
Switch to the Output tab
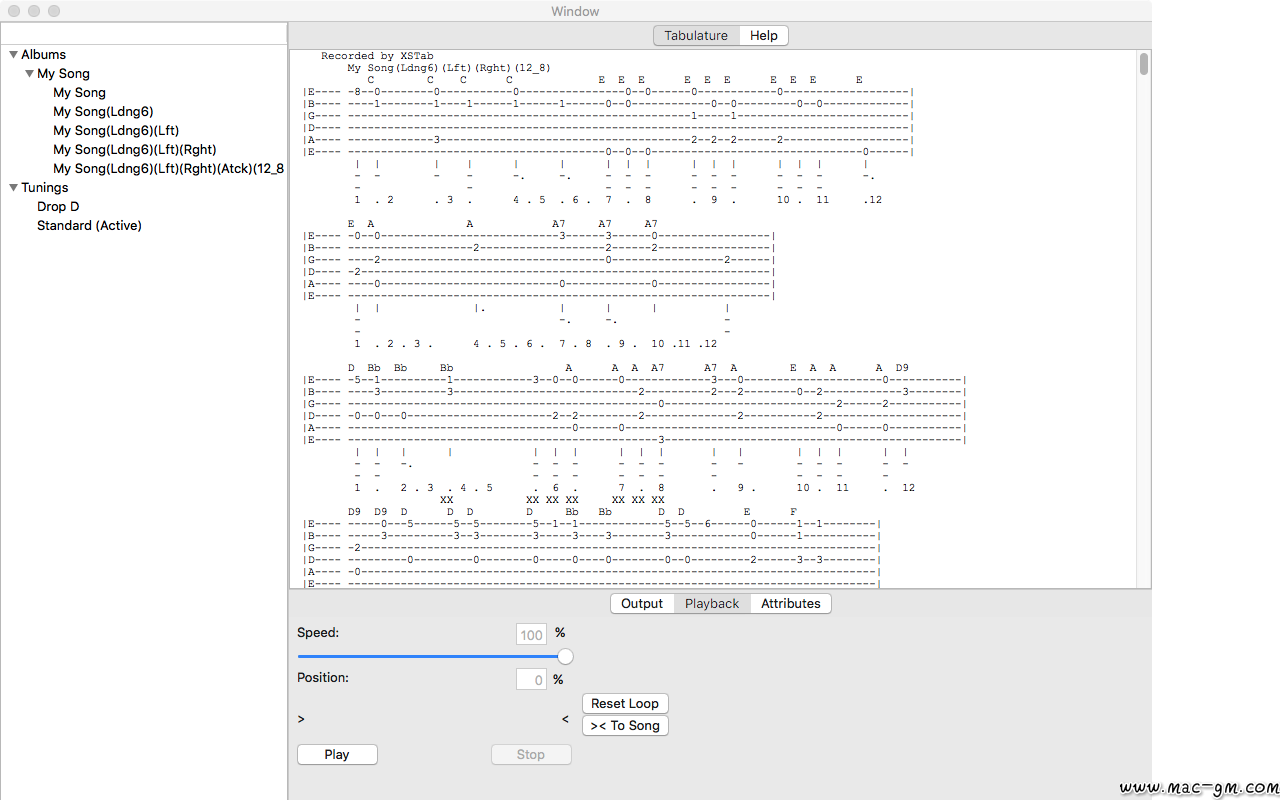[642, 603]
